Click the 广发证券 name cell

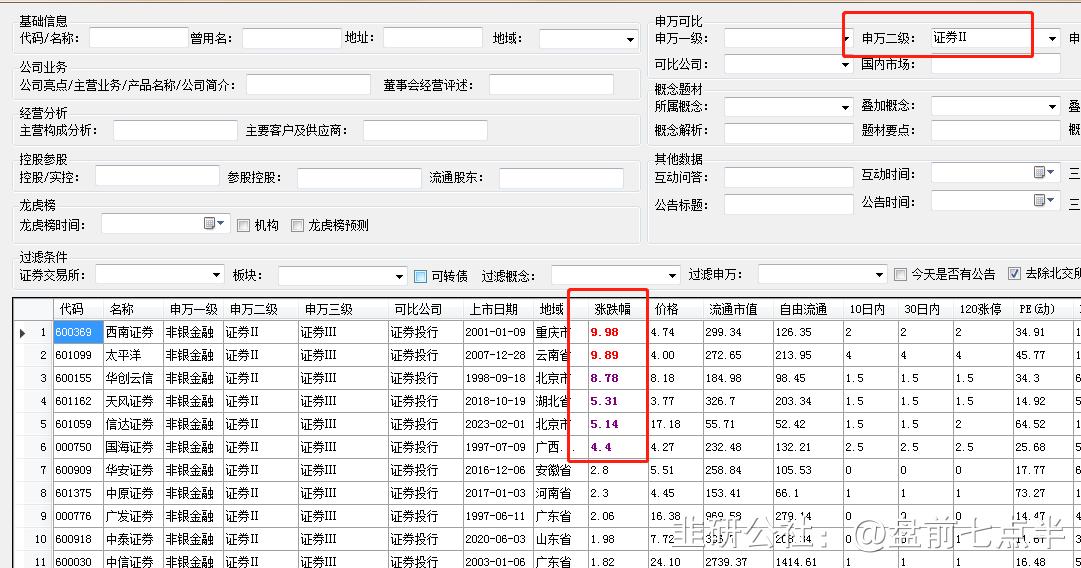(x=132, y=516)
